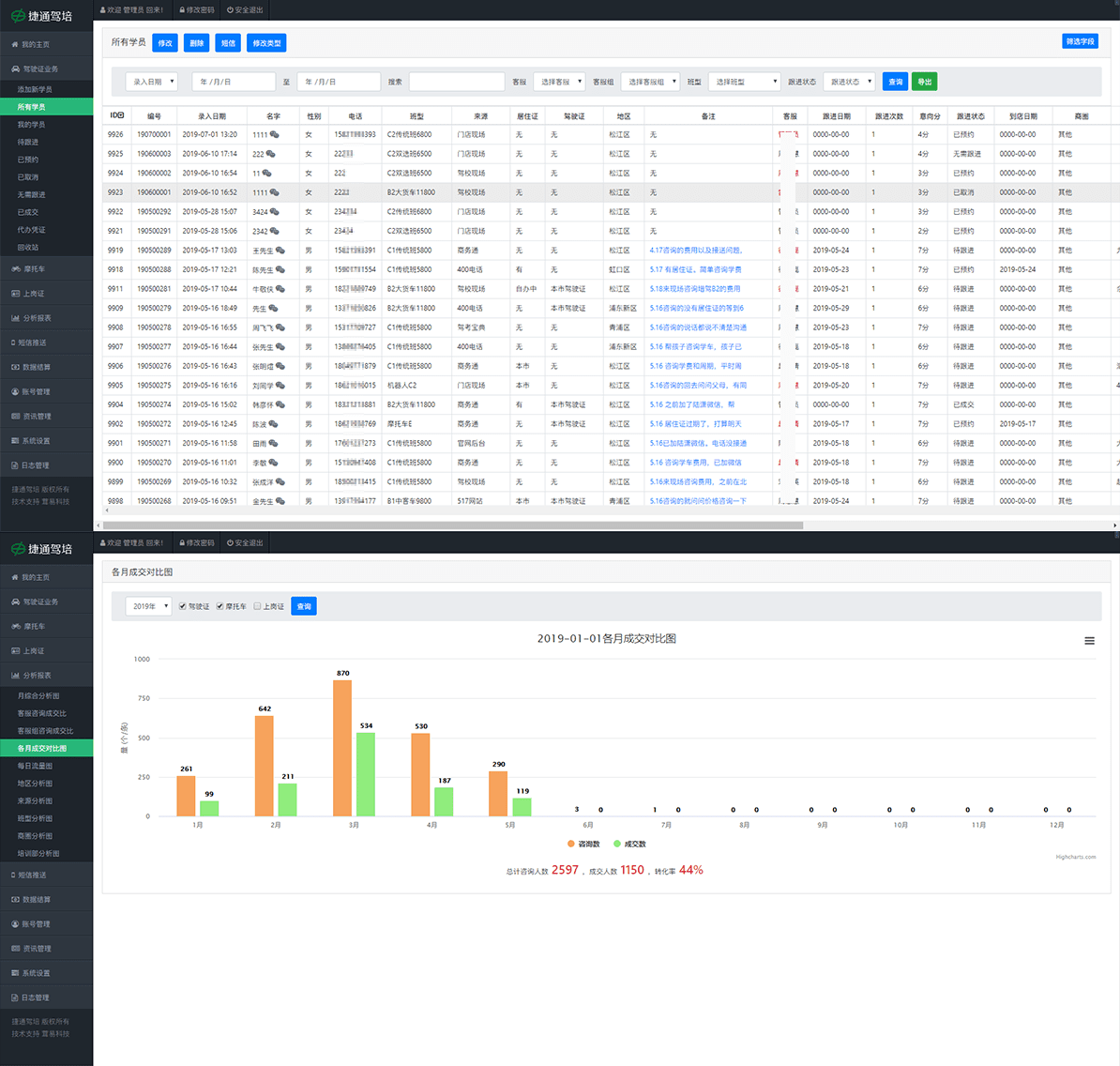Click the 搜索 text input field
The width and height of the screenshot is (1120, 1066).
[x=456, y=82]
